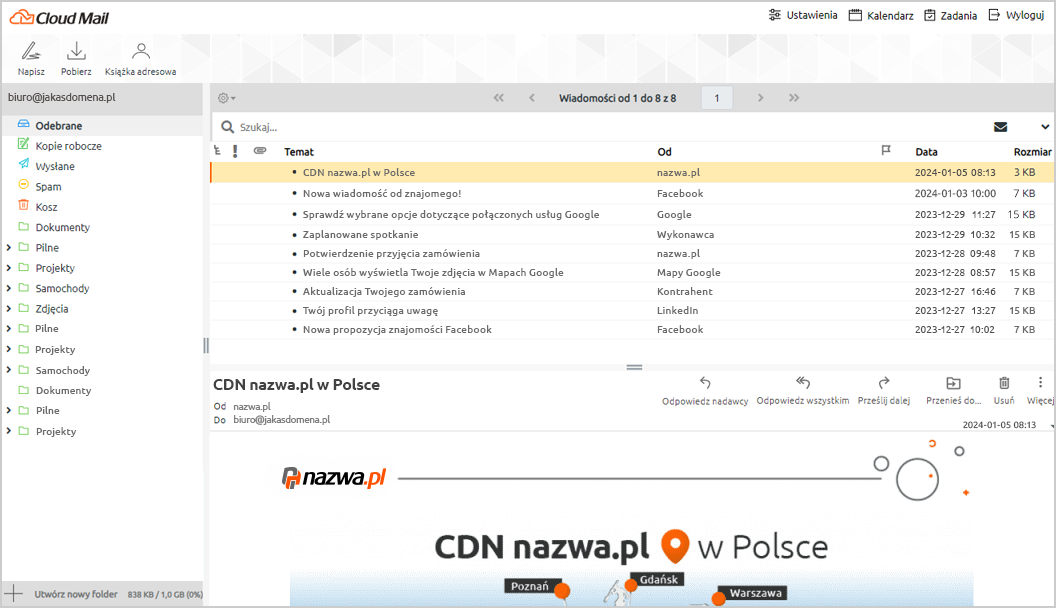Expand the Zdjęcia folder
1056x608 pixels.
pos(9,308)
